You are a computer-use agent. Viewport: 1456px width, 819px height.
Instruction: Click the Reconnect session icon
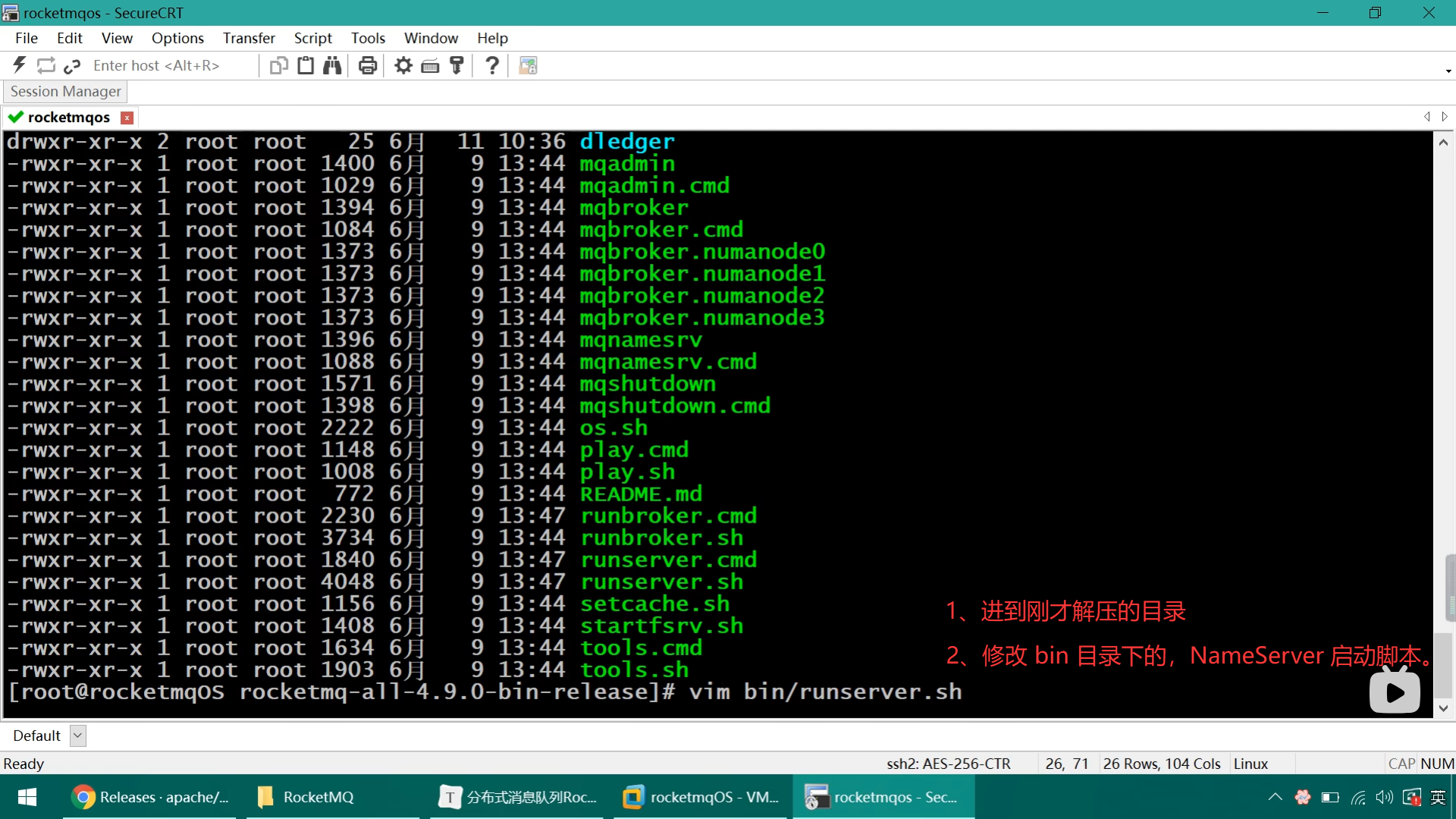point(46,65)
